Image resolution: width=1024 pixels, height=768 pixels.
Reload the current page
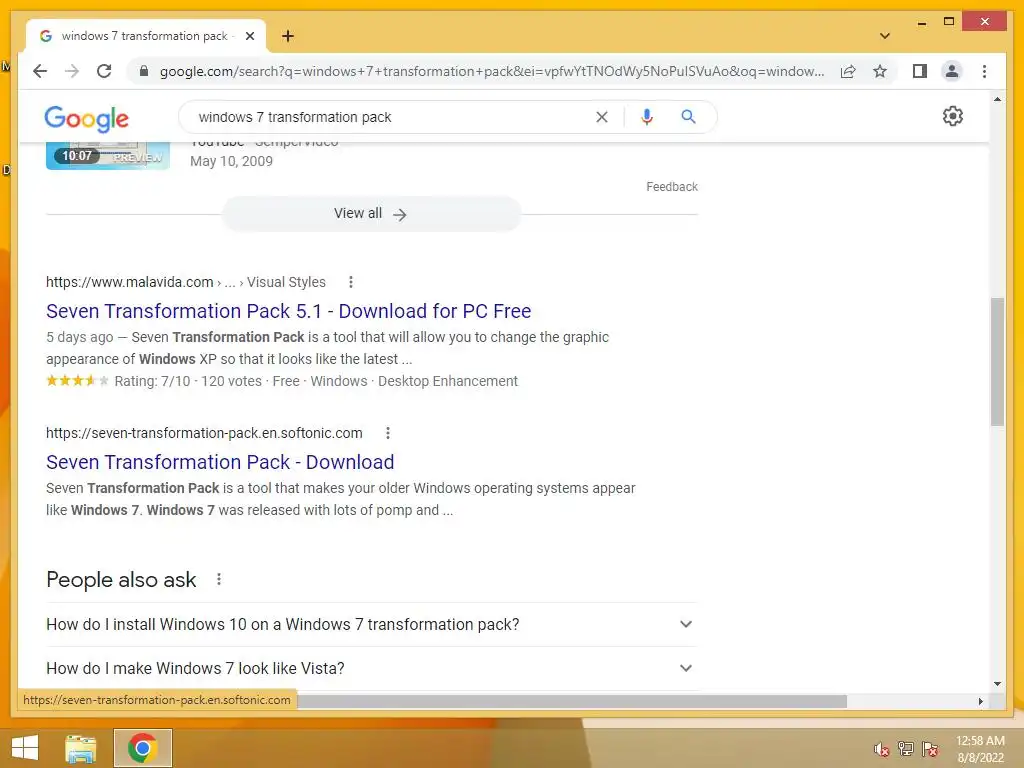(104, 71)
